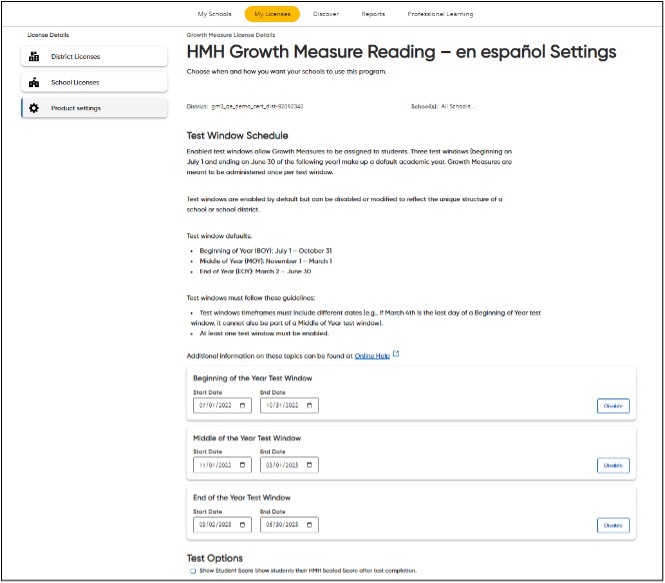The image size is (665, 583).
Task: Click the external link icon beside Online Help
Action: [x=396, y=354]
